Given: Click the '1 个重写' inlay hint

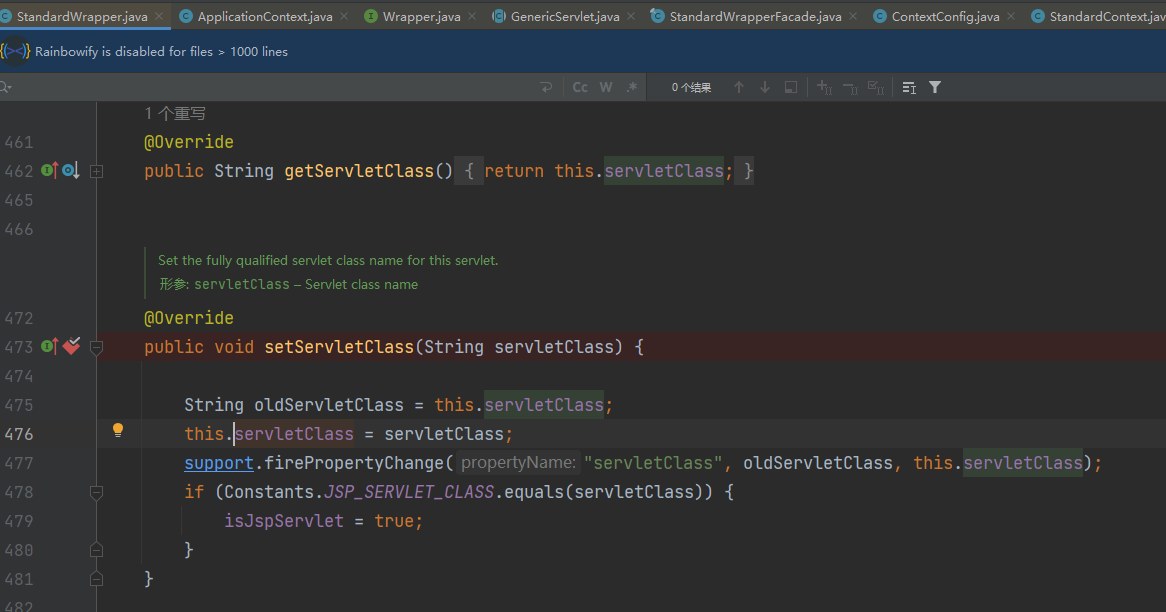Looking at the screenshot, I should [175, 113].
